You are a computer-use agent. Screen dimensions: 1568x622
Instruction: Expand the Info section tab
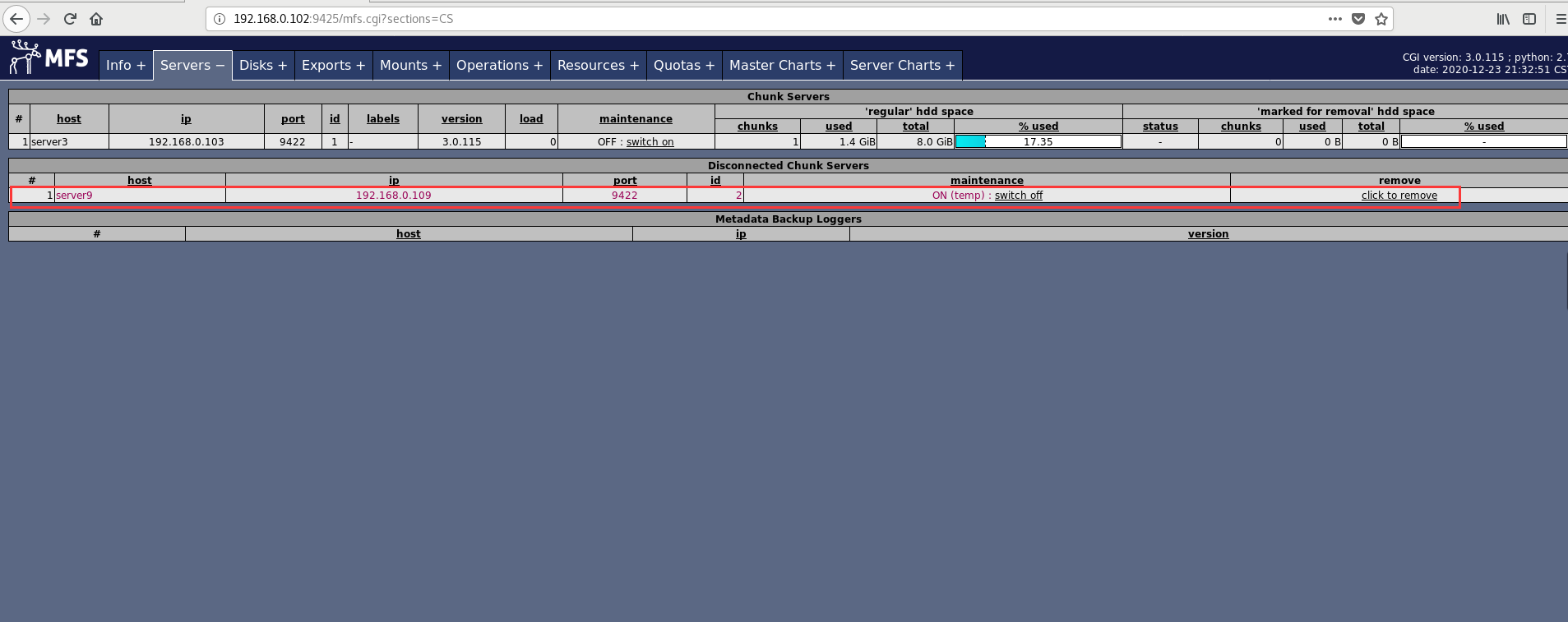point(126,65)
